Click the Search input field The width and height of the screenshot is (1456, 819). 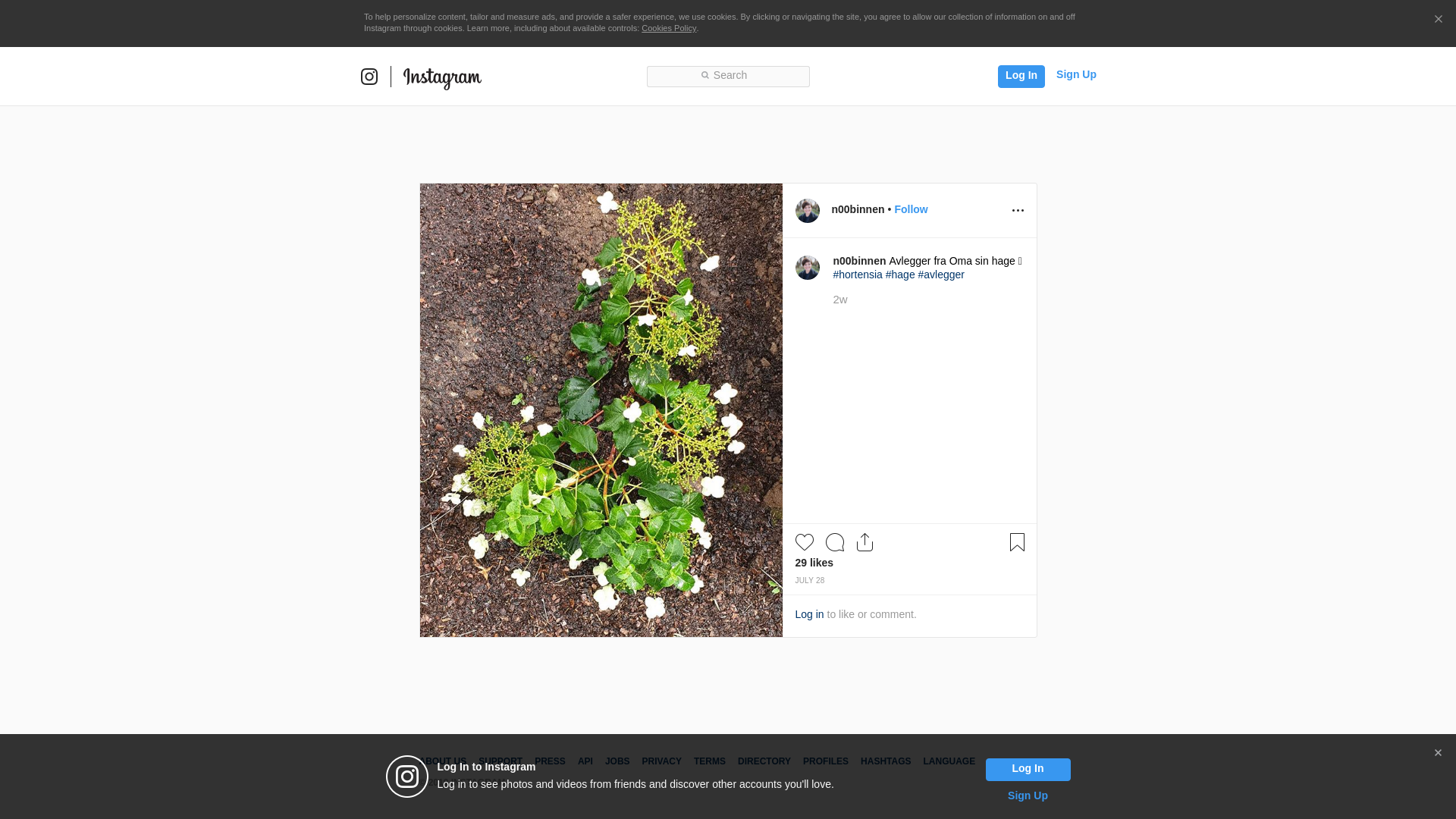click(x=728, y=76)
